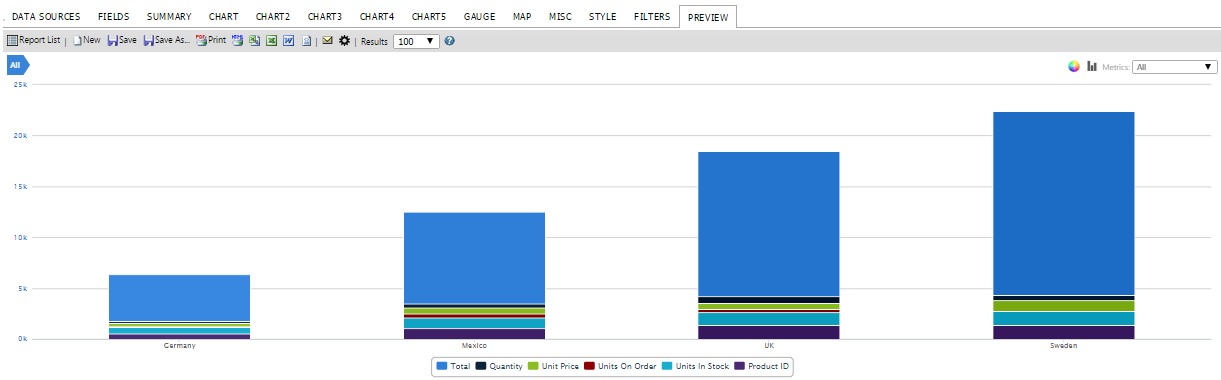Click the Germany Total bar segment
This screenshot has width=1221, height=380.
(x=179, y=298)
